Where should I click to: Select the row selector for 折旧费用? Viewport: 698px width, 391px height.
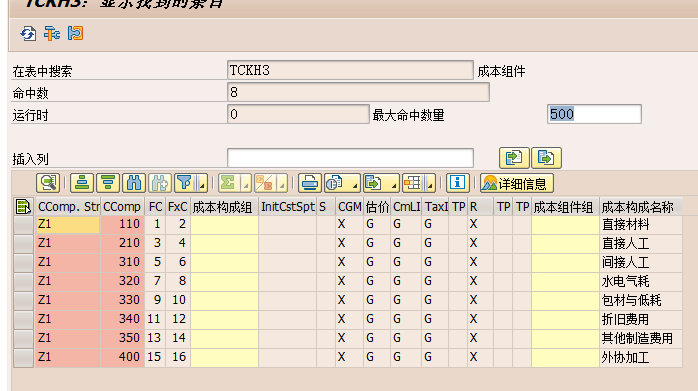[23, 319]
